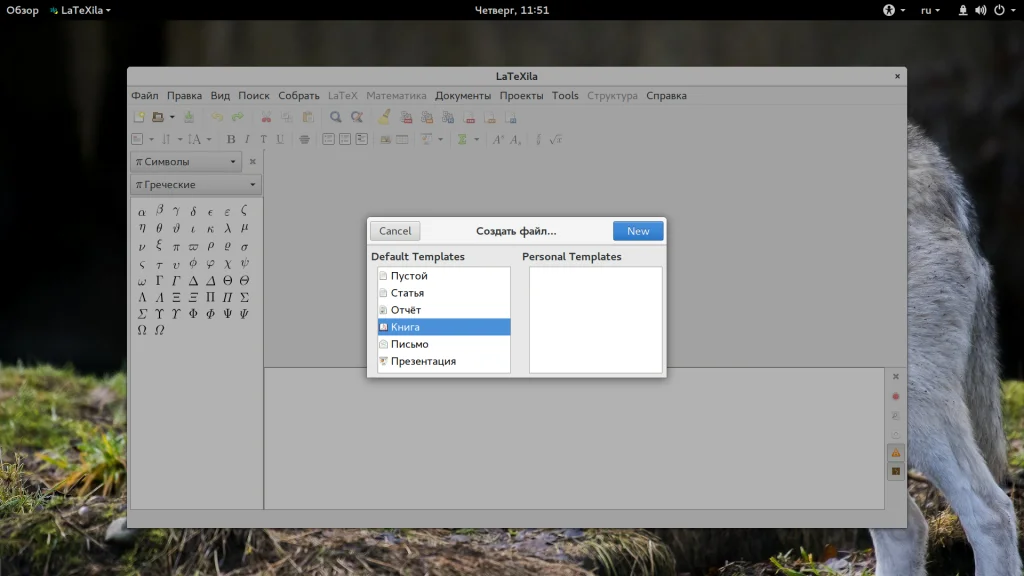Click the Find magnifier icon in the toolbar
The height and width of the screenshot is (576, 1024).
coord(336,117)
